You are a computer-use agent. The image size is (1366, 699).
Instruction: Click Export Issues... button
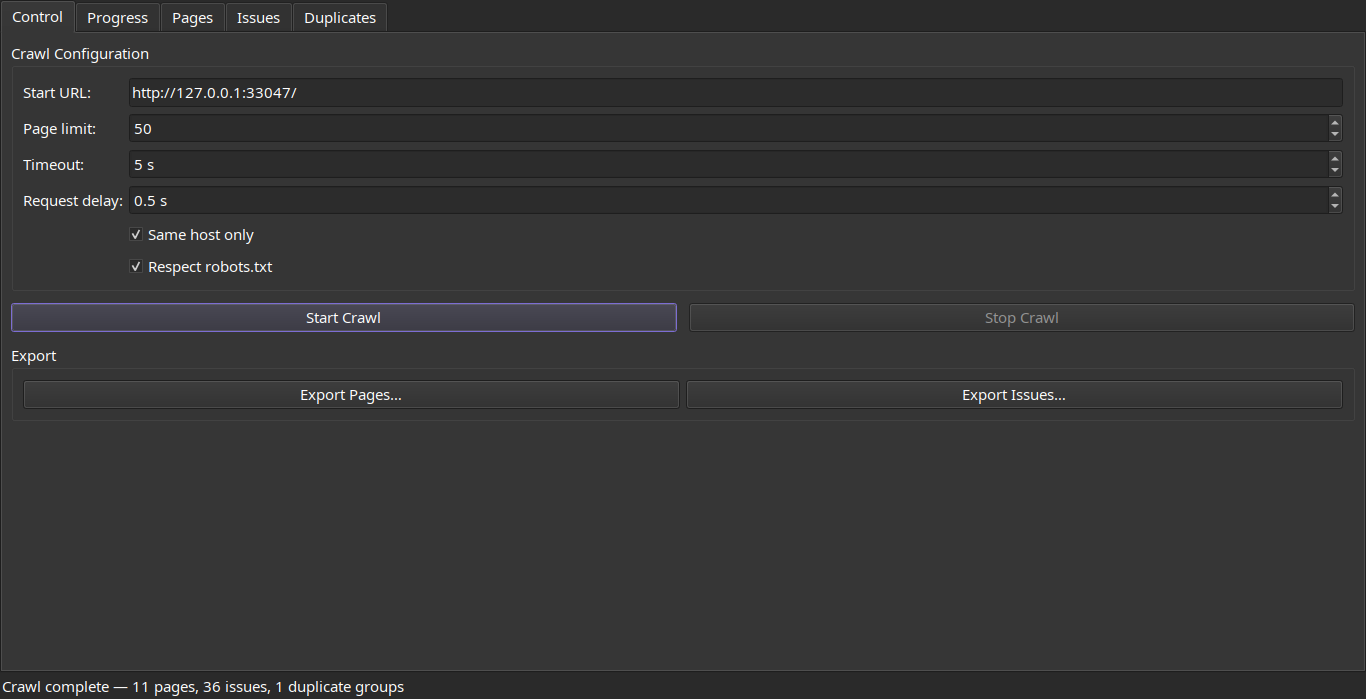1014,395
